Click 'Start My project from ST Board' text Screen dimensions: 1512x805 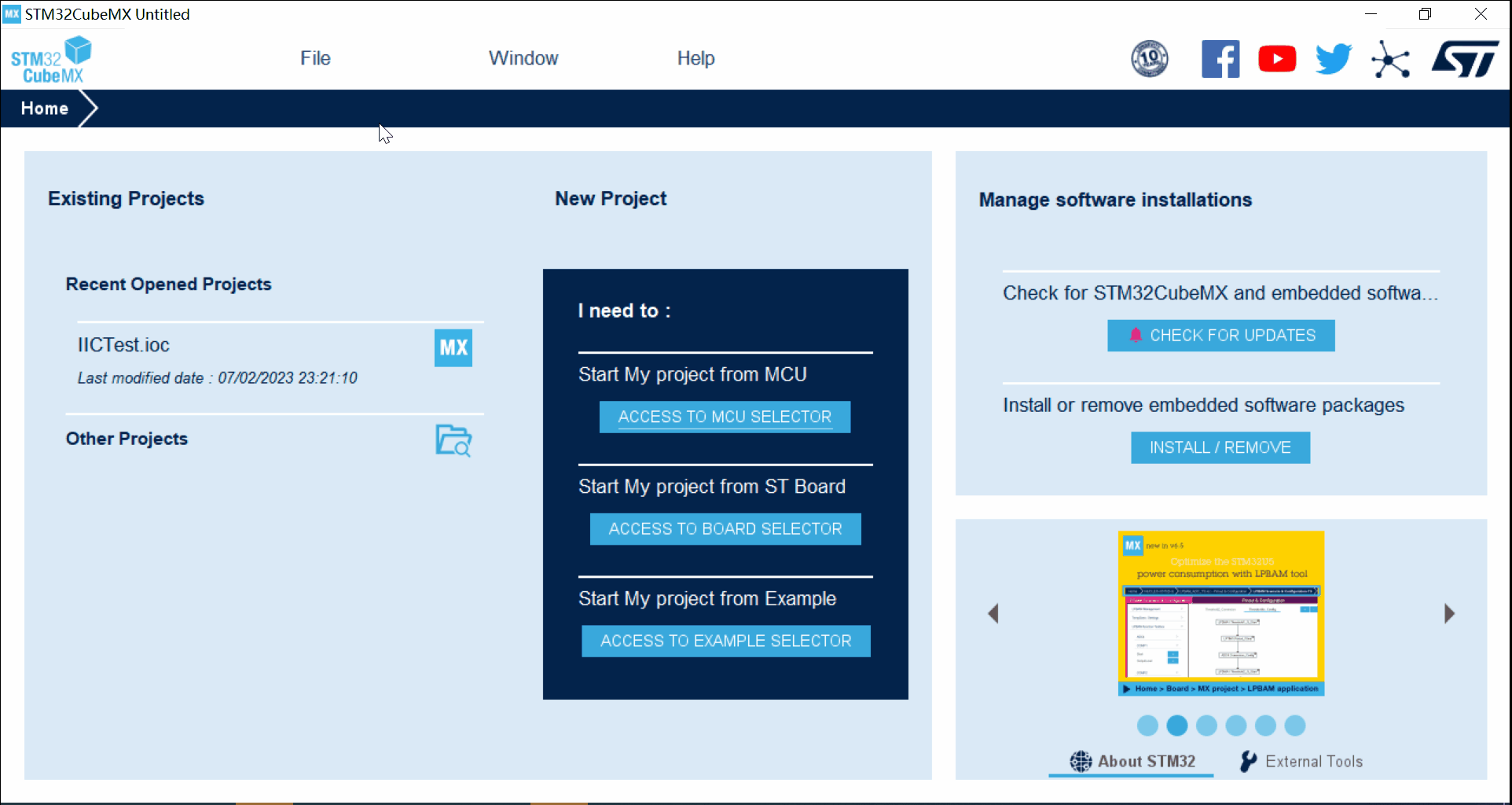coord(712,487)
